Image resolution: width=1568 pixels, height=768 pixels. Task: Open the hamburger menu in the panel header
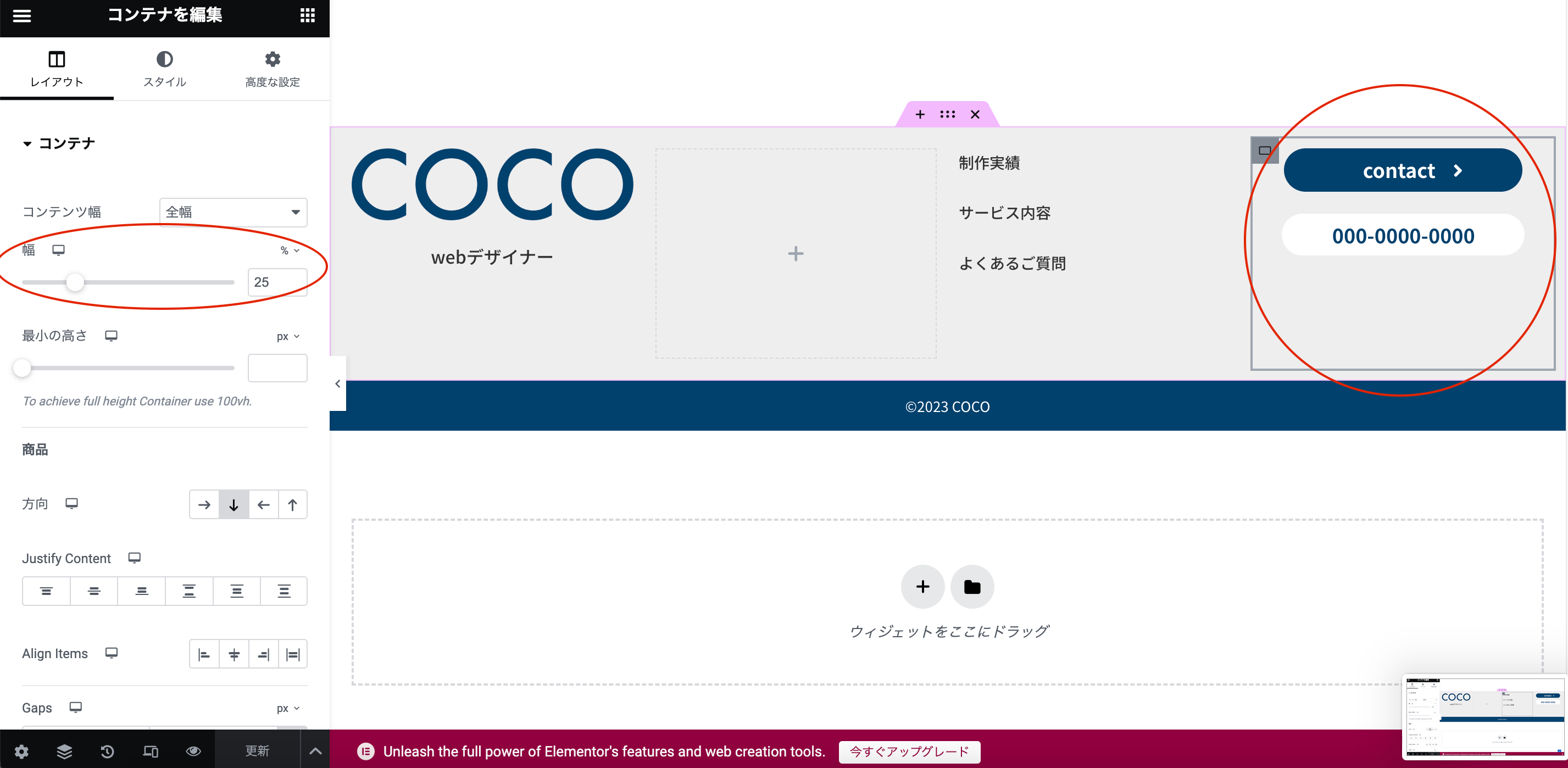point(22,16)
